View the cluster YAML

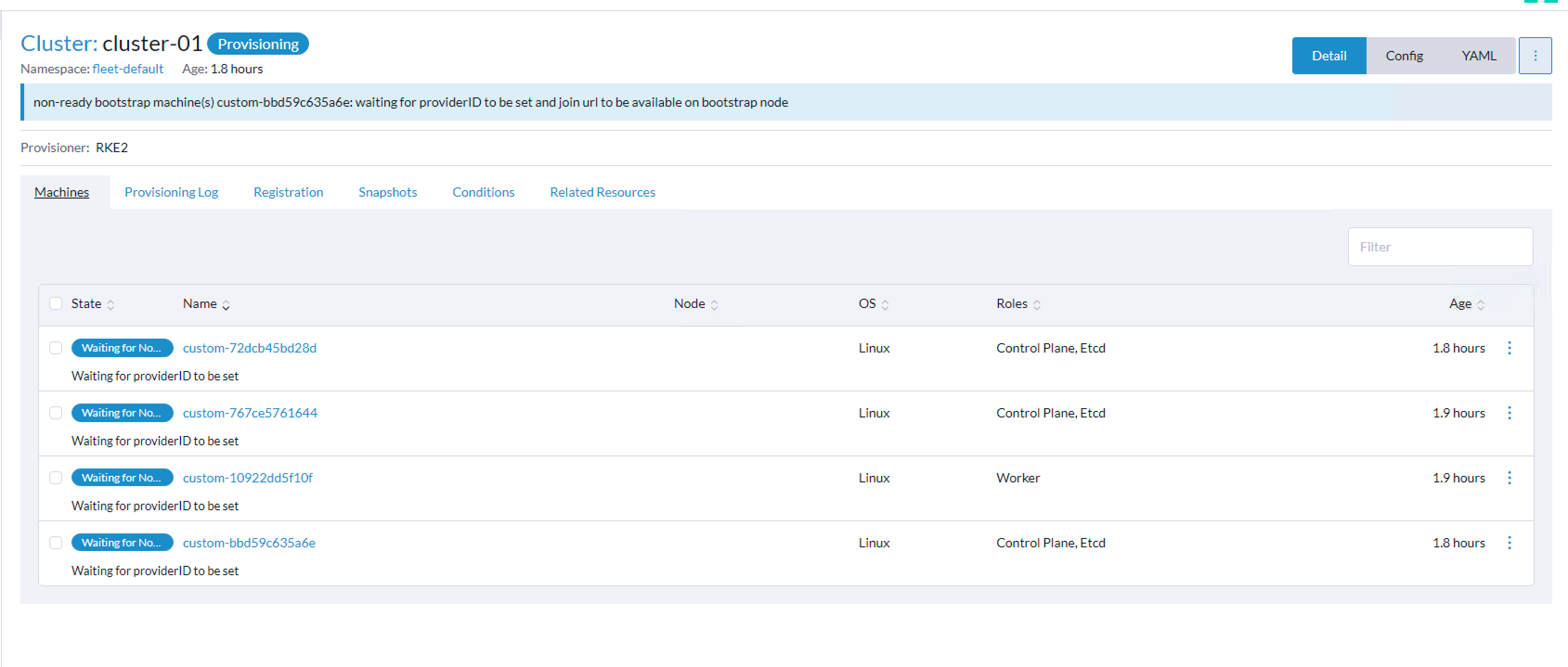click(1479, 55)
